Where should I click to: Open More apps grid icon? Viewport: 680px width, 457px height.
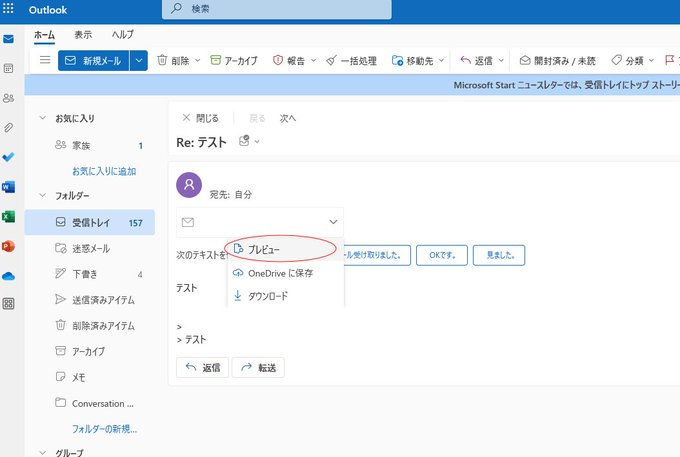tap(8, 304)
